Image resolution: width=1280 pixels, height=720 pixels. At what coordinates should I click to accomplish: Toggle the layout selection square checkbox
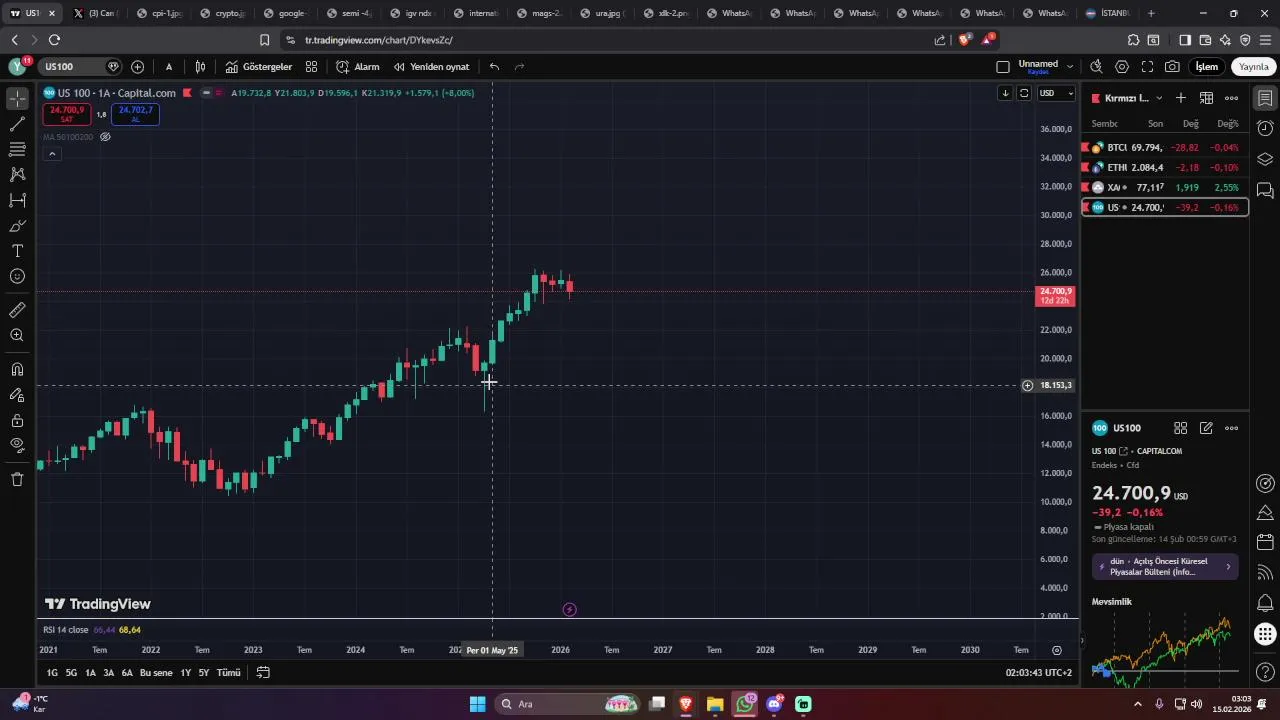coord(1003,67)
